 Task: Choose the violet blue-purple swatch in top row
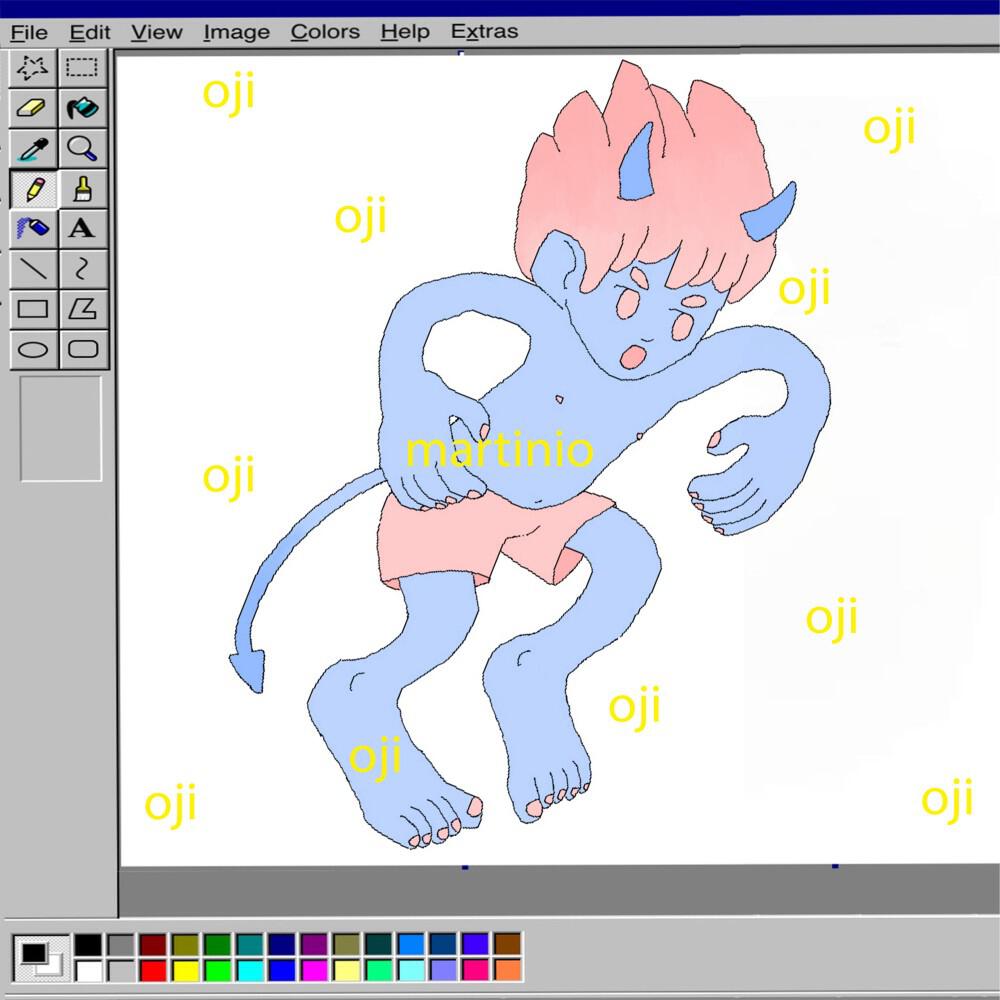(x=475, y=945)
